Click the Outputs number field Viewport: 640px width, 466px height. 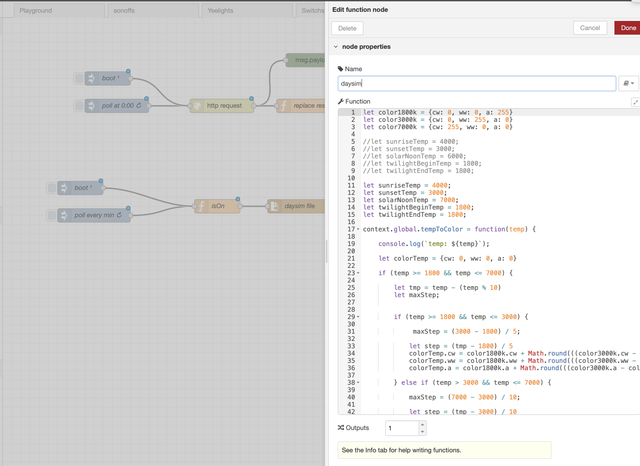pyautogui.click(x=402, y=428)
